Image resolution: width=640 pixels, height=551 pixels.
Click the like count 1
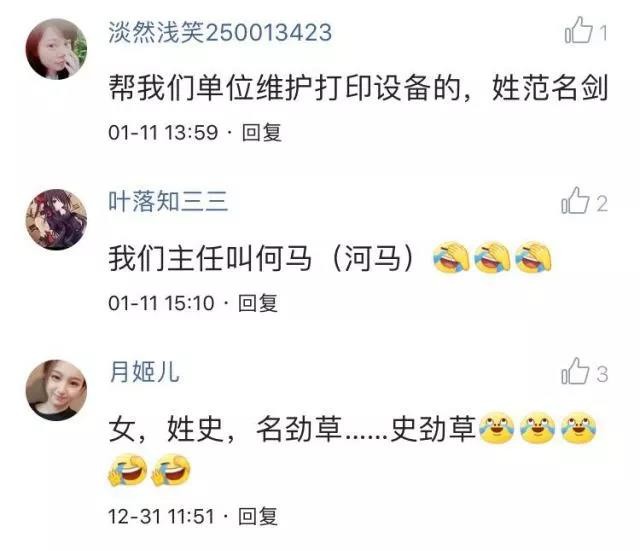tap(603, 33)
